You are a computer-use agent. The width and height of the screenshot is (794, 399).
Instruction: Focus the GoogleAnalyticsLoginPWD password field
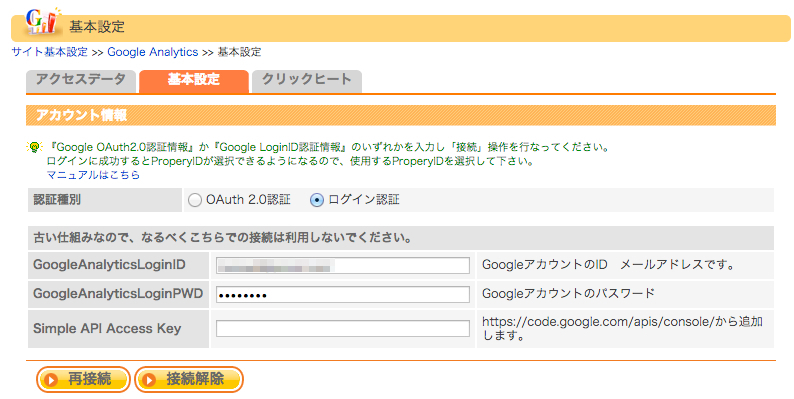[343, 295]
